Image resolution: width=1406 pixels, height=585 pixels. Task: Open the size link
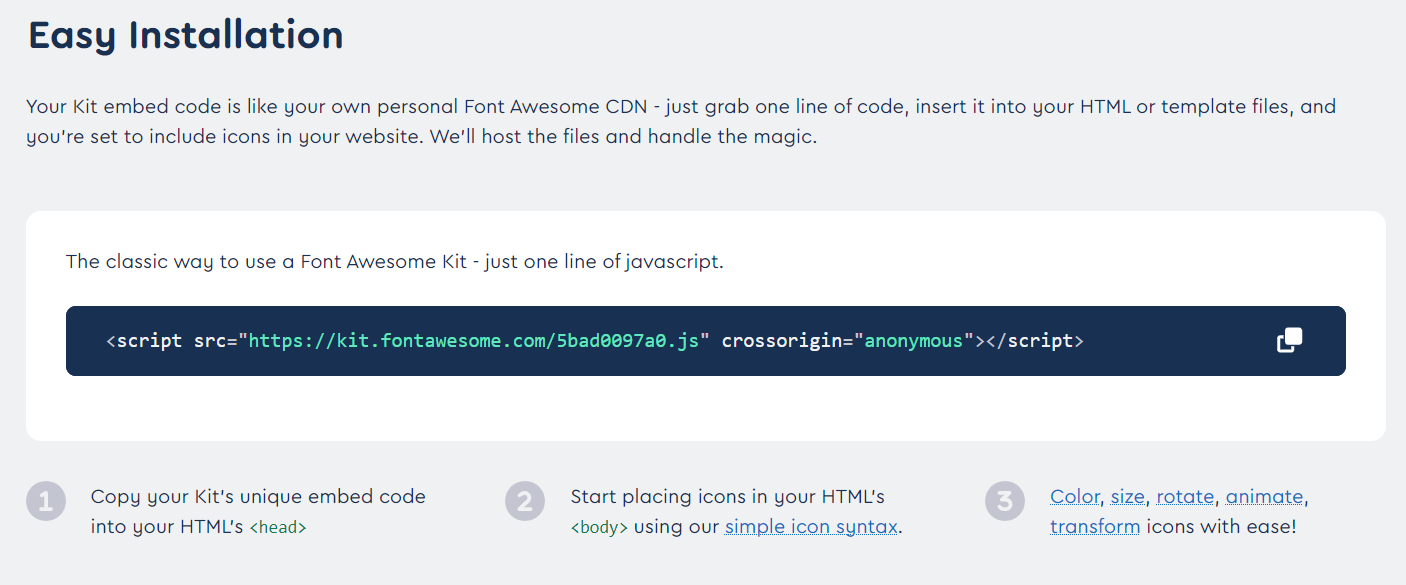[x=1127, y=497]
